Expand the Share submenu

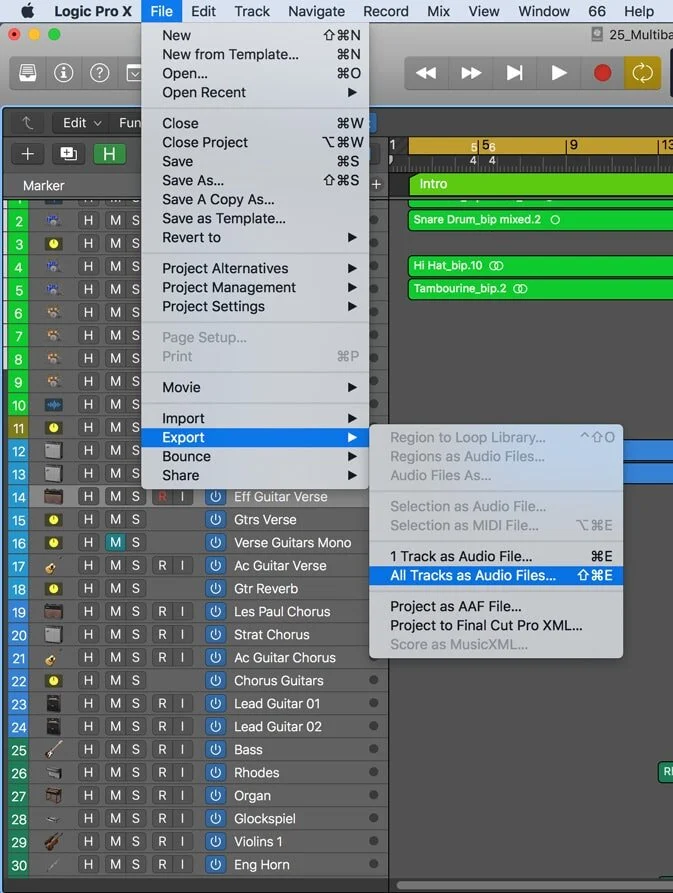point(255,476)
